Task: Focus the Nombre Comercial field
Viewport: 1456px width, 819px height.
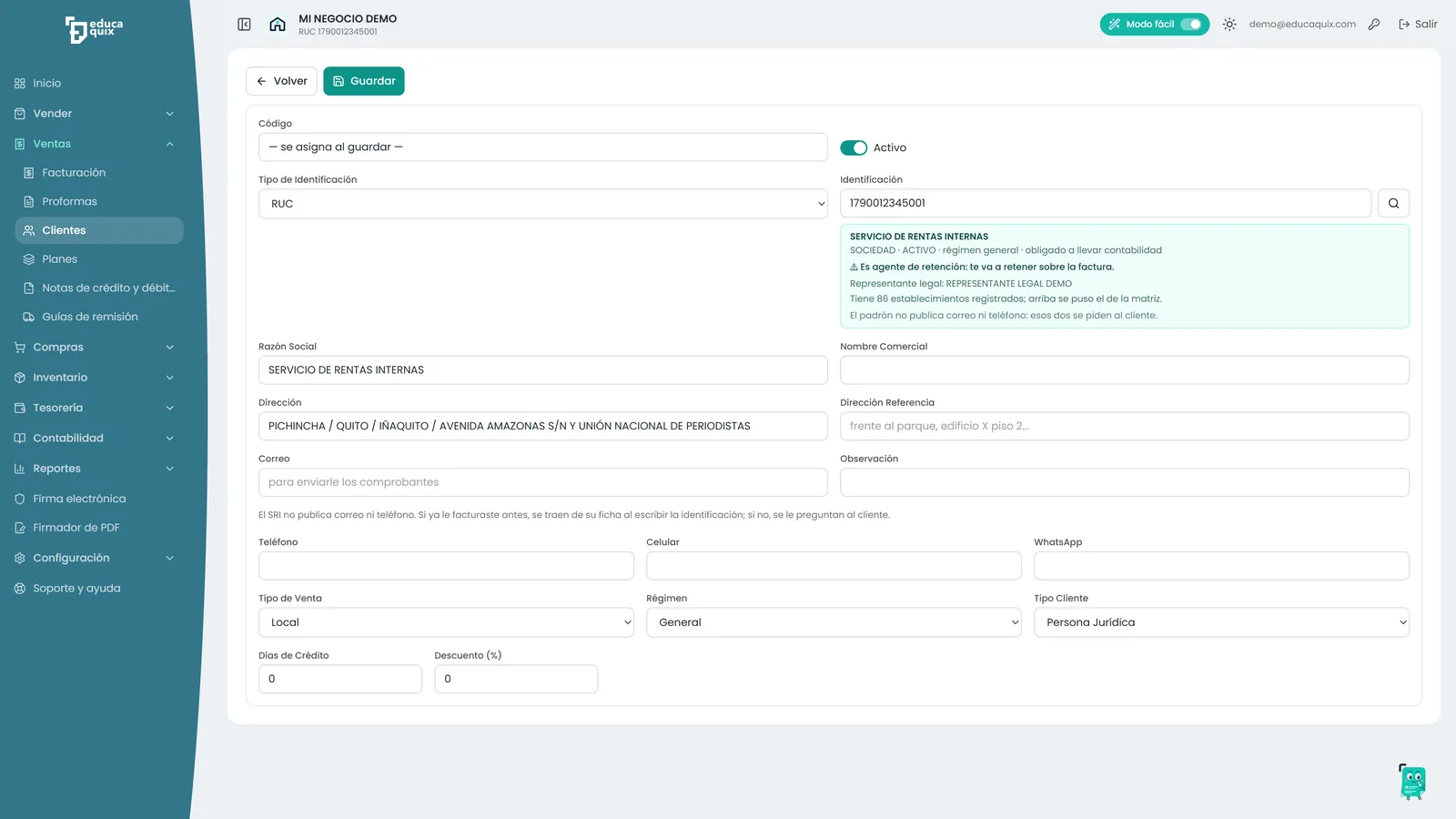Action: [1125, 370]
